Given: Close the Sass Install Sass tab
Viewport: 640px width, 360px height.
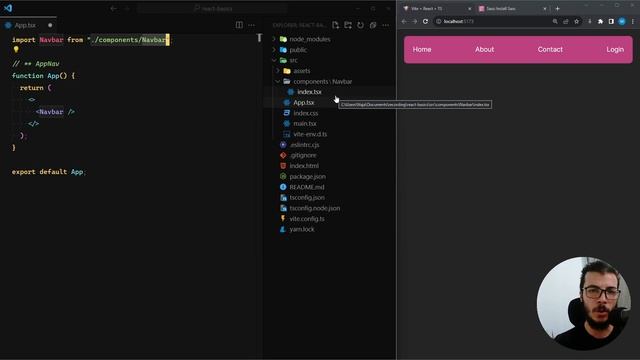Looking at the screenshot, I should pos(545,8).
